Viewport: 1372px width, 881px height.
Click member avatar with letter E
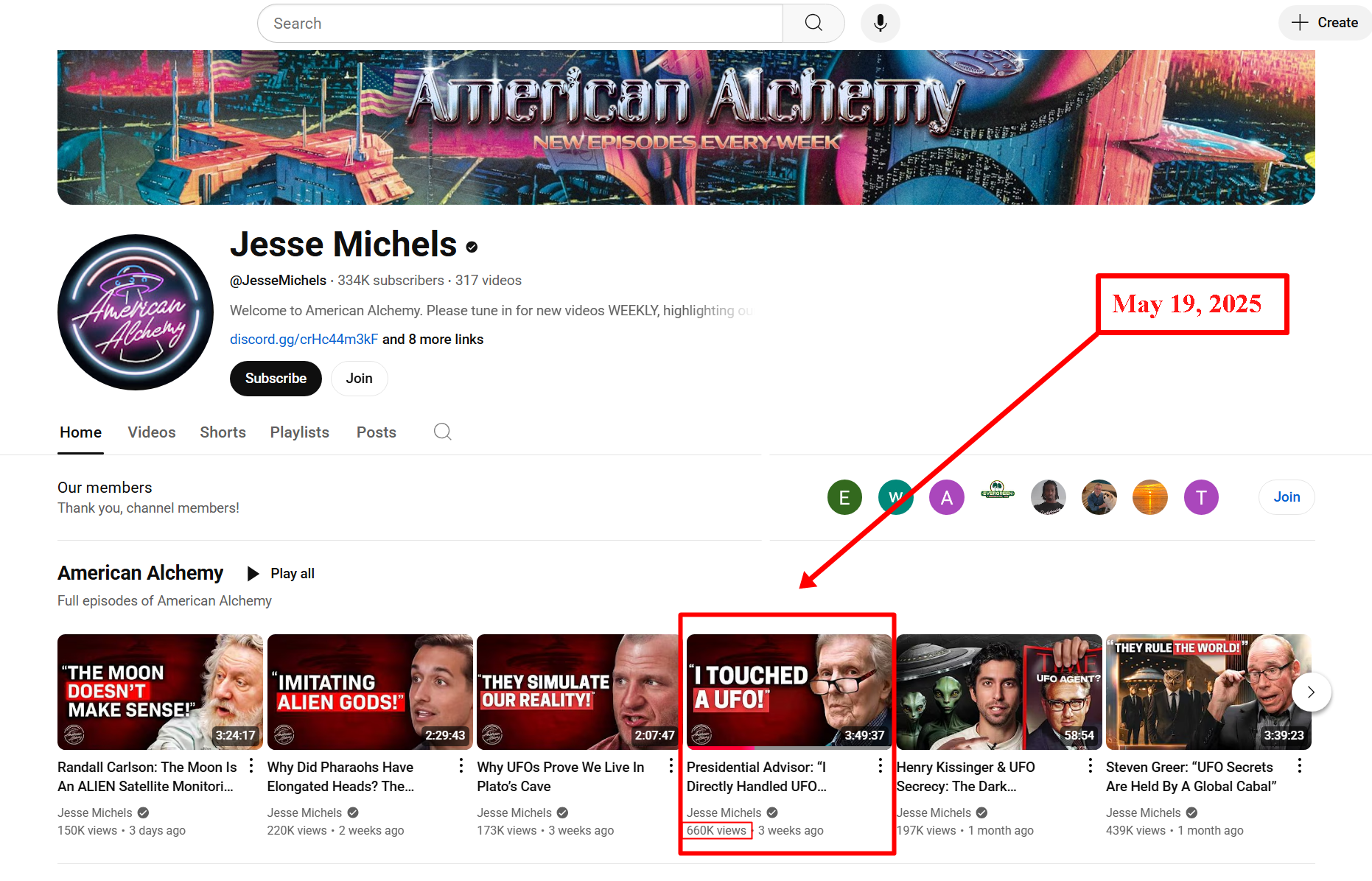tap(844, 497)
